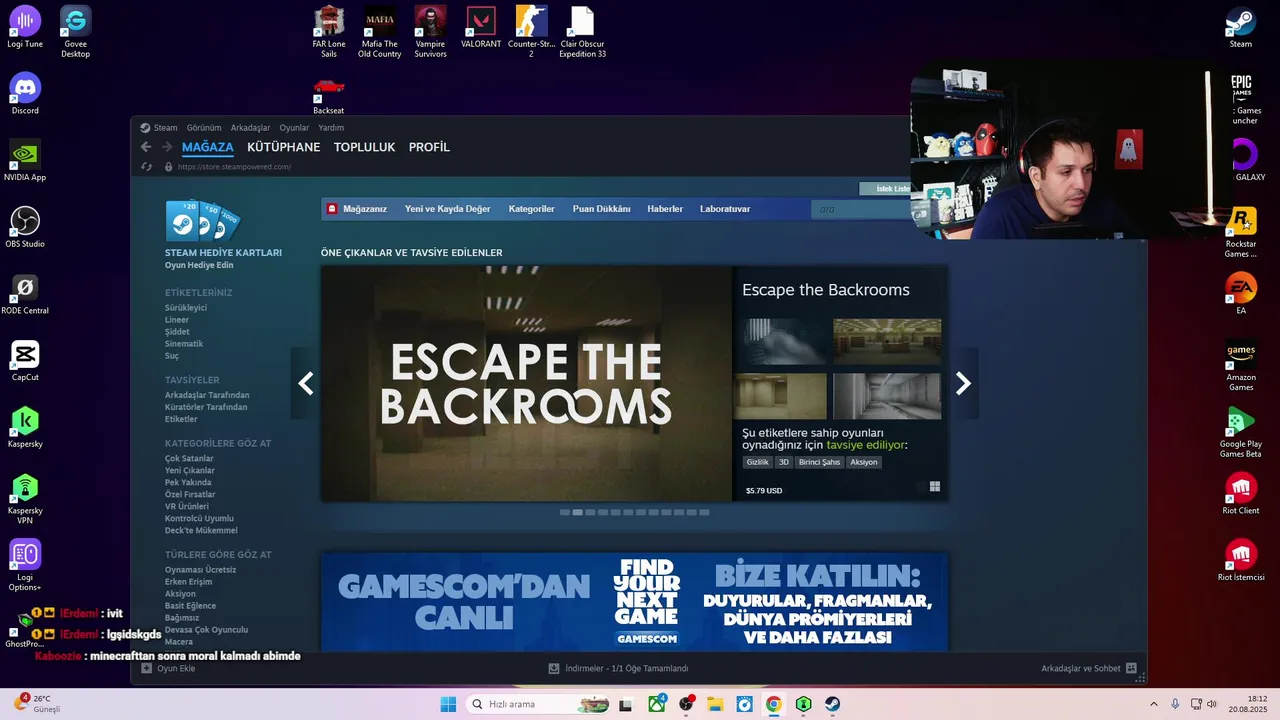The width and height of the screenshot is (1280, 720).
Task: Open Arkadaşlar Tarafından recommendations
Action: click(207, 395)
